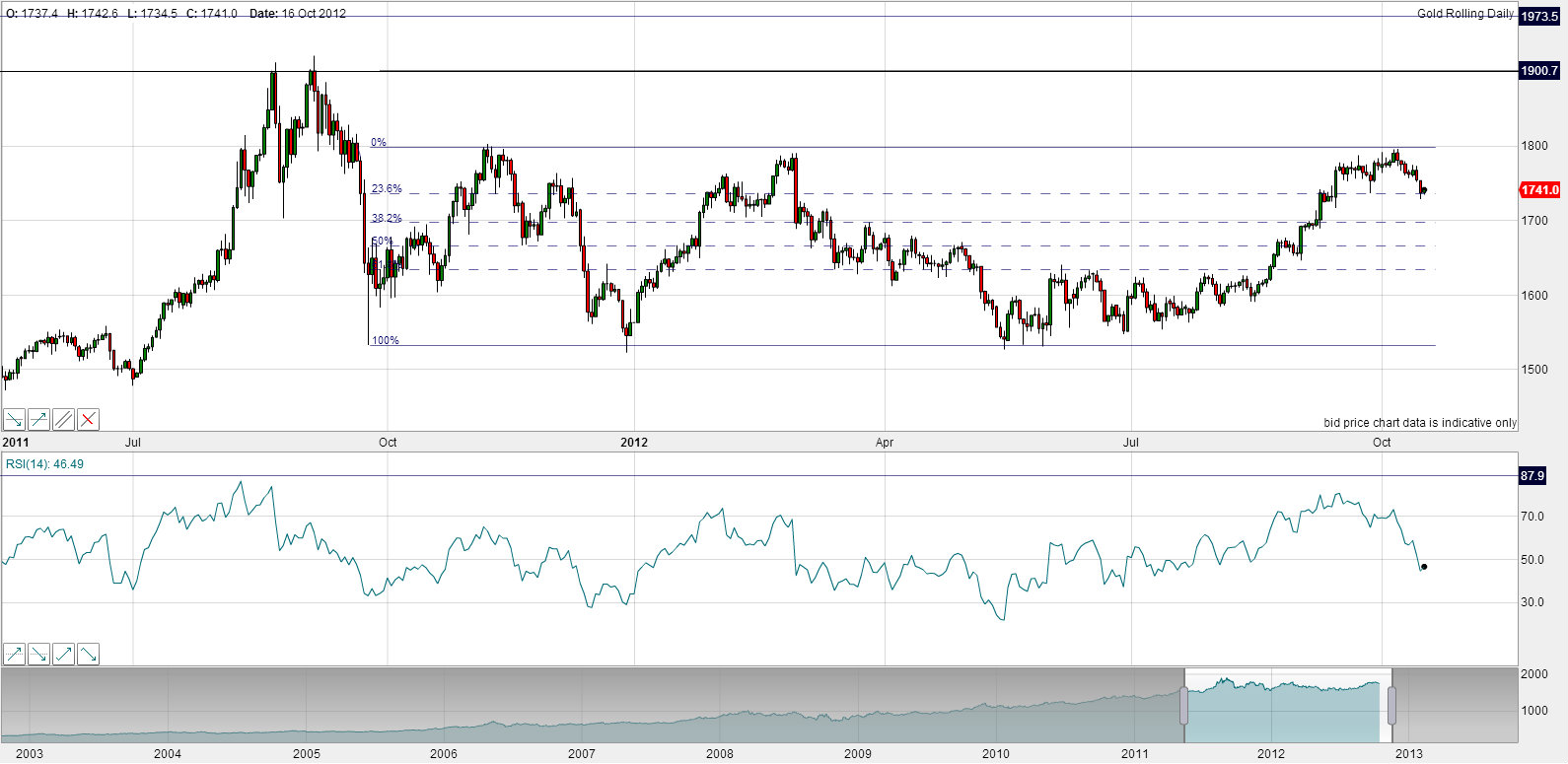Select the plain up-arrow tool in RSI panel
Image resolution: width=1568 pixels, height=764 pixels.
(x=63, y=654)
